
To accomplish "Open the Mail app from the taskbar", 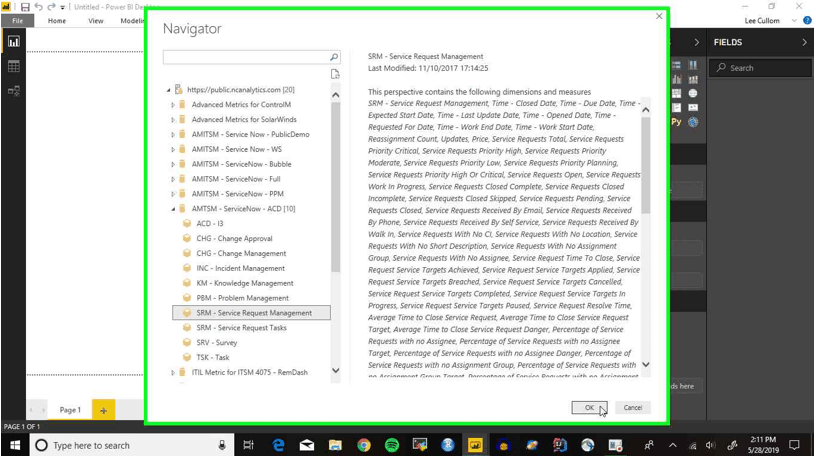I will coord(307,445).
